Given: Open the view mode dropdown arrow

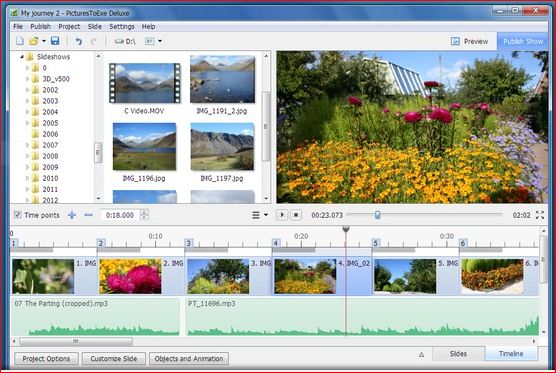Looking at the screenshot, I should (x=160, y=41).
